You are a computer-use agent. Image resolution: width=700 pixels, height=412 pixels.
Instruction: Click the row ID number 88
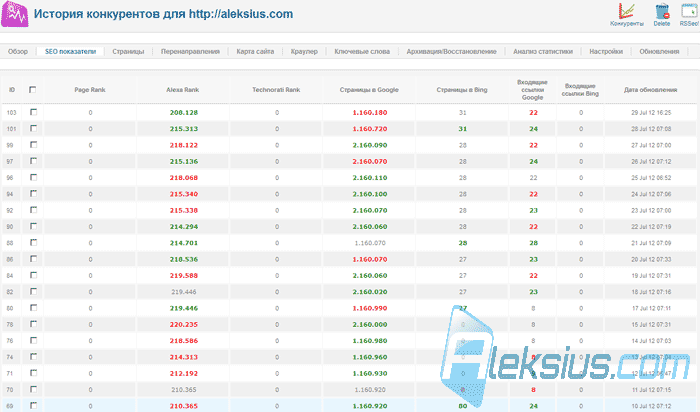(x=10, y=243)
